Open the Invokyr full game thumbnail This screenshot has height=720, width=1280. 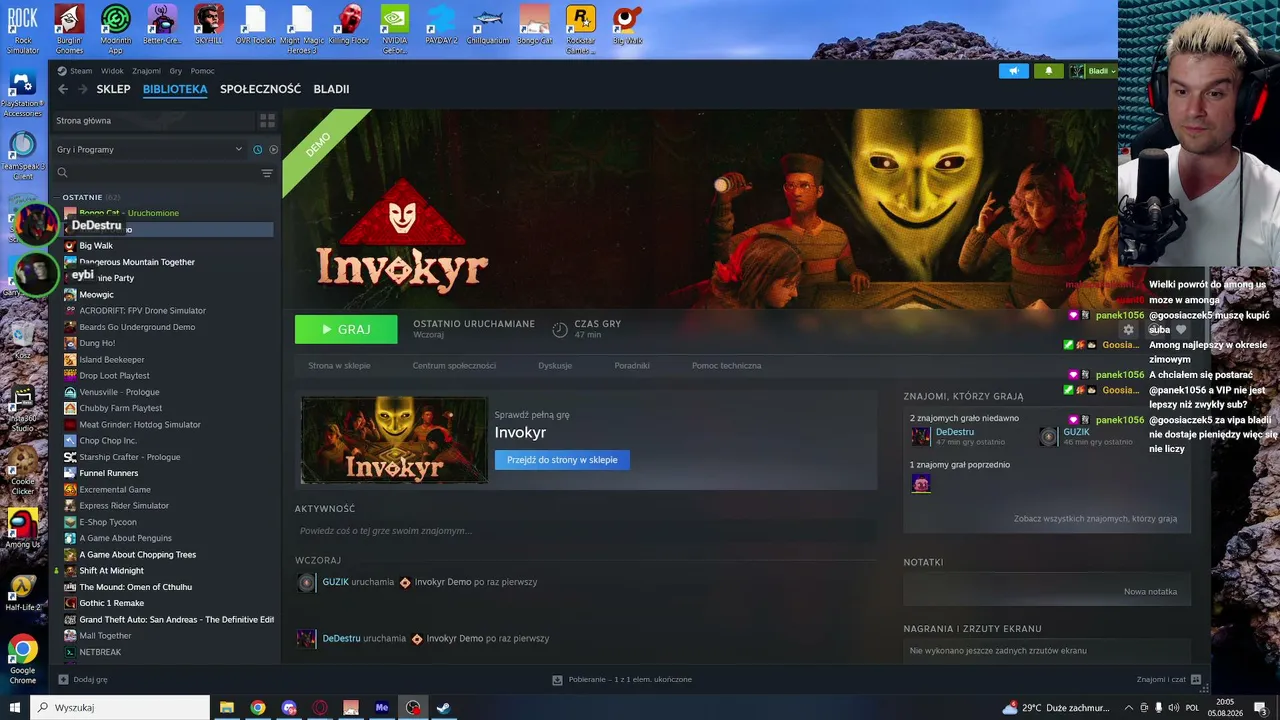[394, 440]
